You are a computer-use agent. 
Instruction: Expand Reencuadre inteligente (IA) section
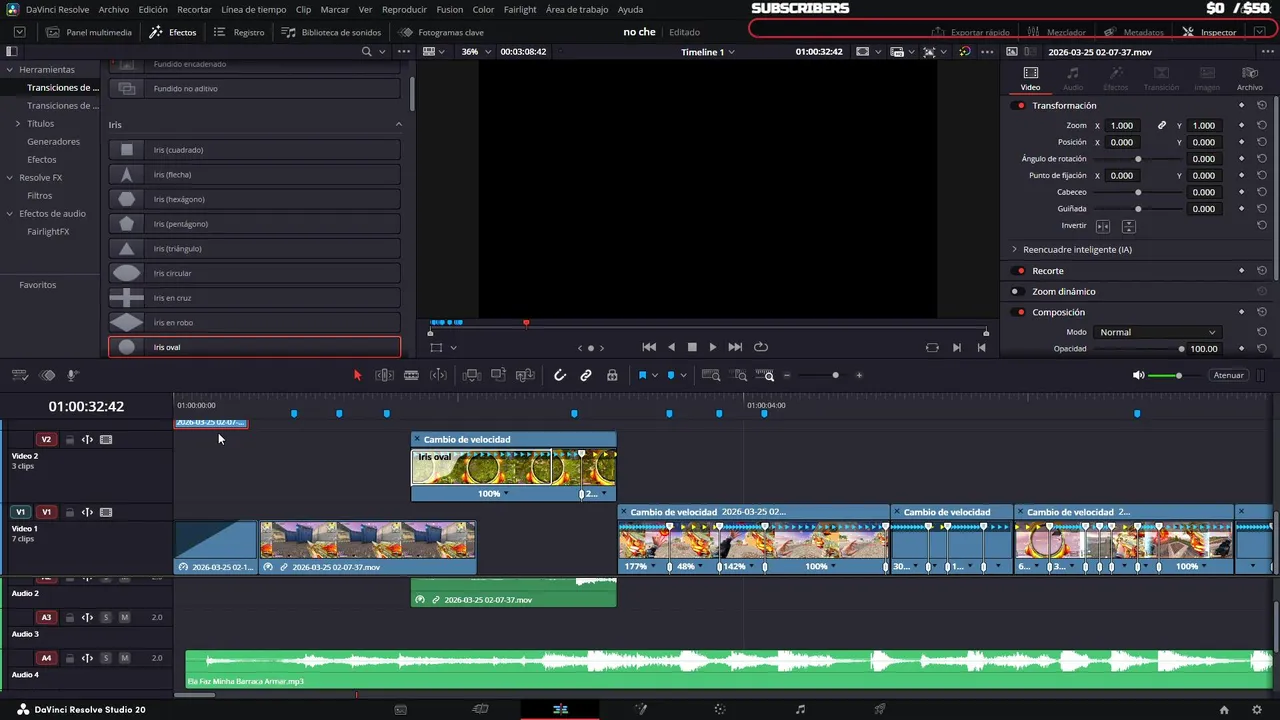coord(1014,249)
